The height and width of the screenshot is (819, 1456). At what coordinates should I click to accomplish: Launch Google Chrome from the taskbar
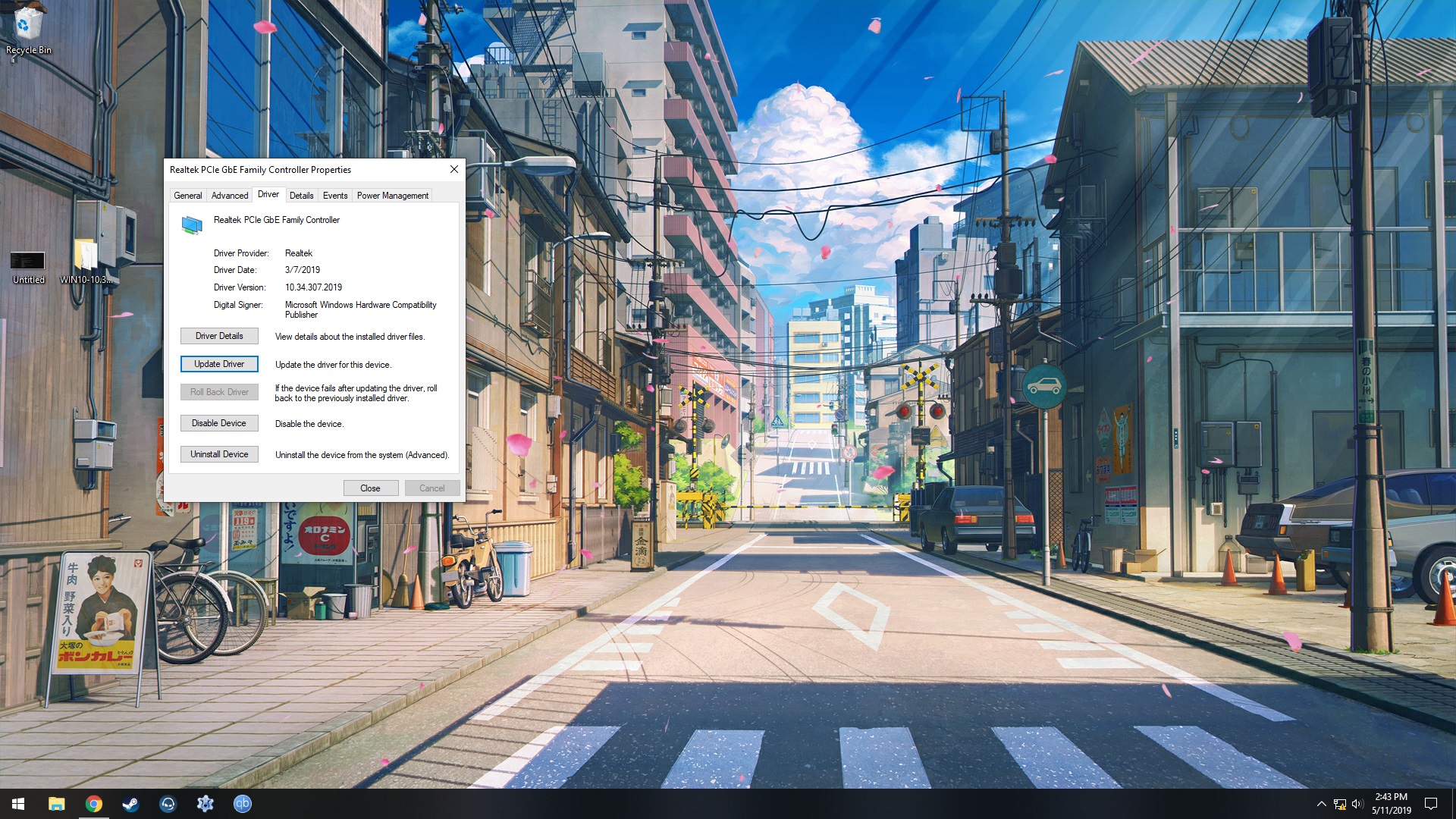click(x=94, y=804)
